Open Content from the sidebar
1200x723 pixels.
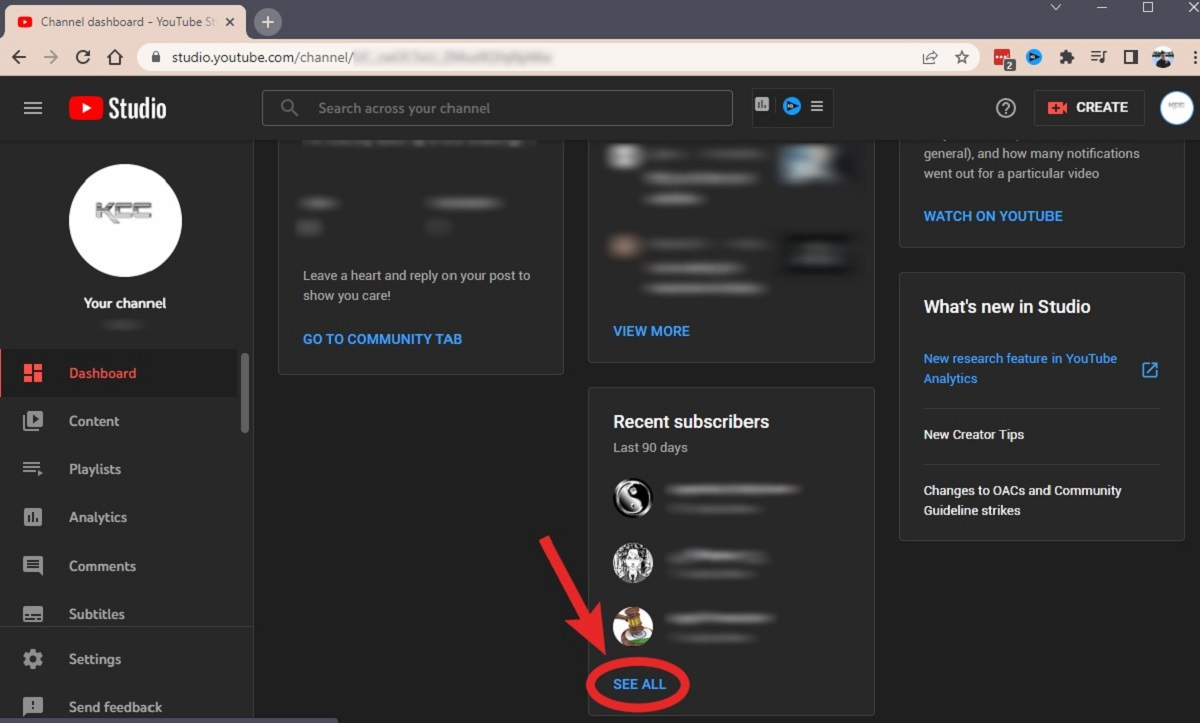tap(94, 421)
